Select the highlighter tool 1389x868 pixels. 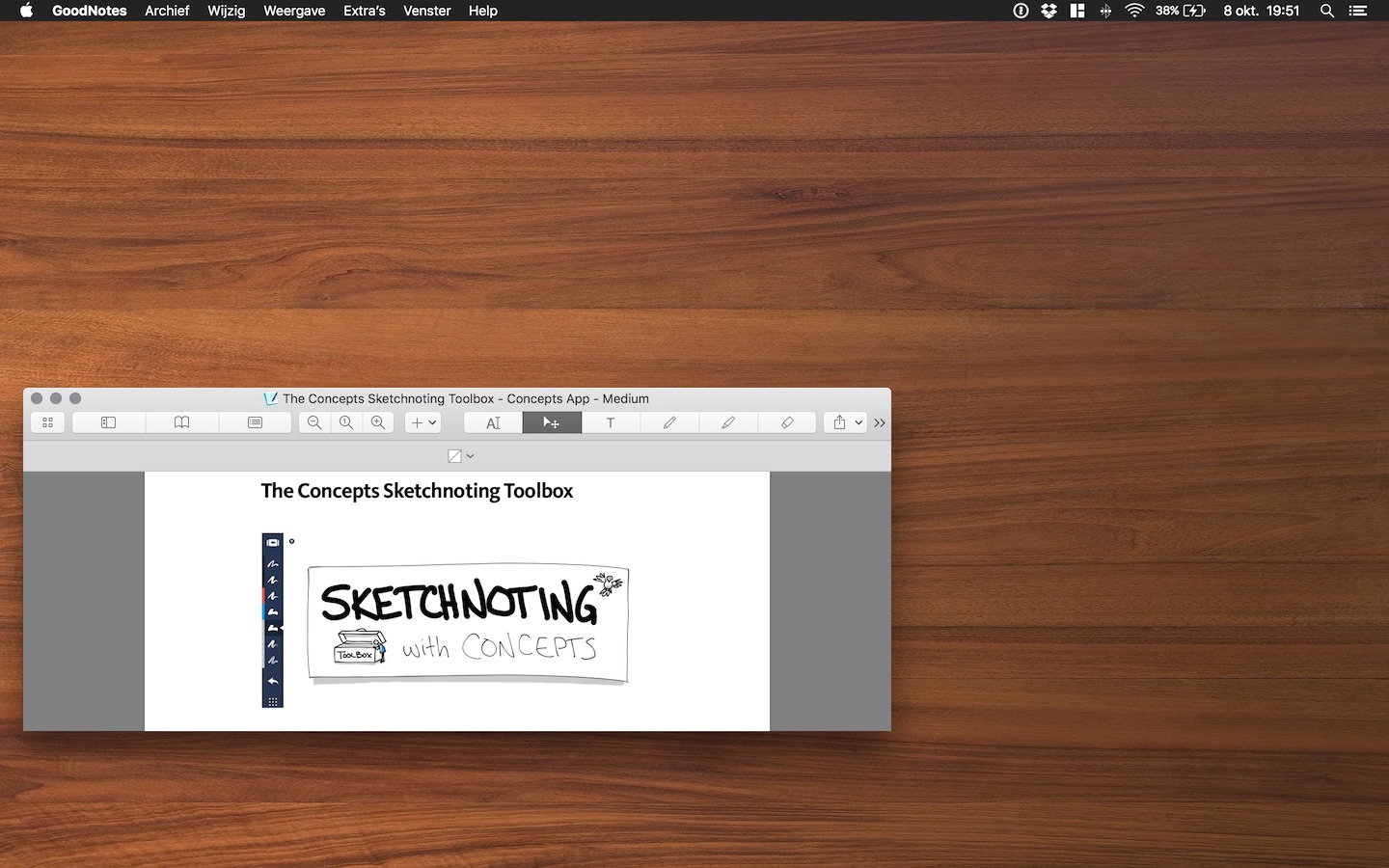pyautogui.click(x=728, y=422)
